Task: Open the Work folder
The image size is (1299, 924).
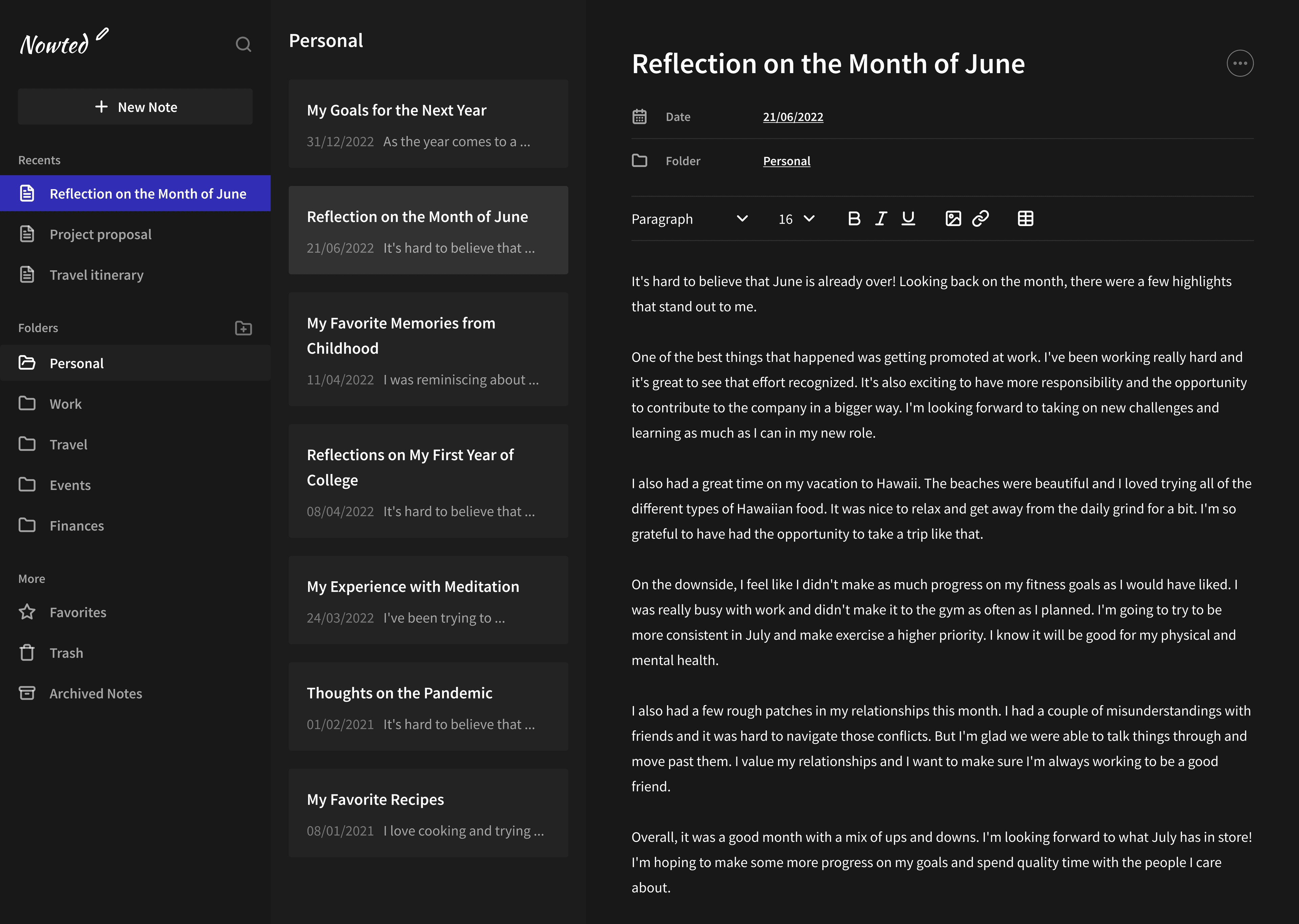Action: 65,404
